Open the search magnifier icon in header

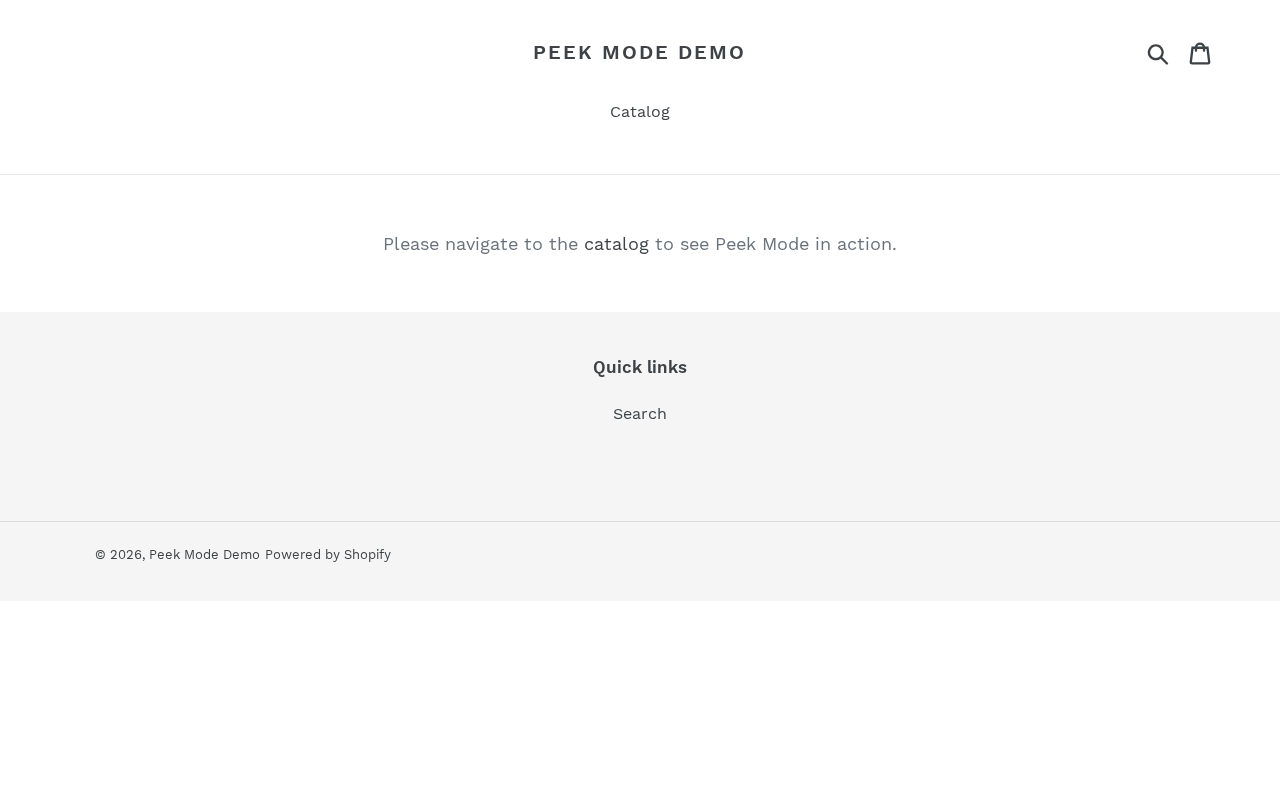[1158, 53]
